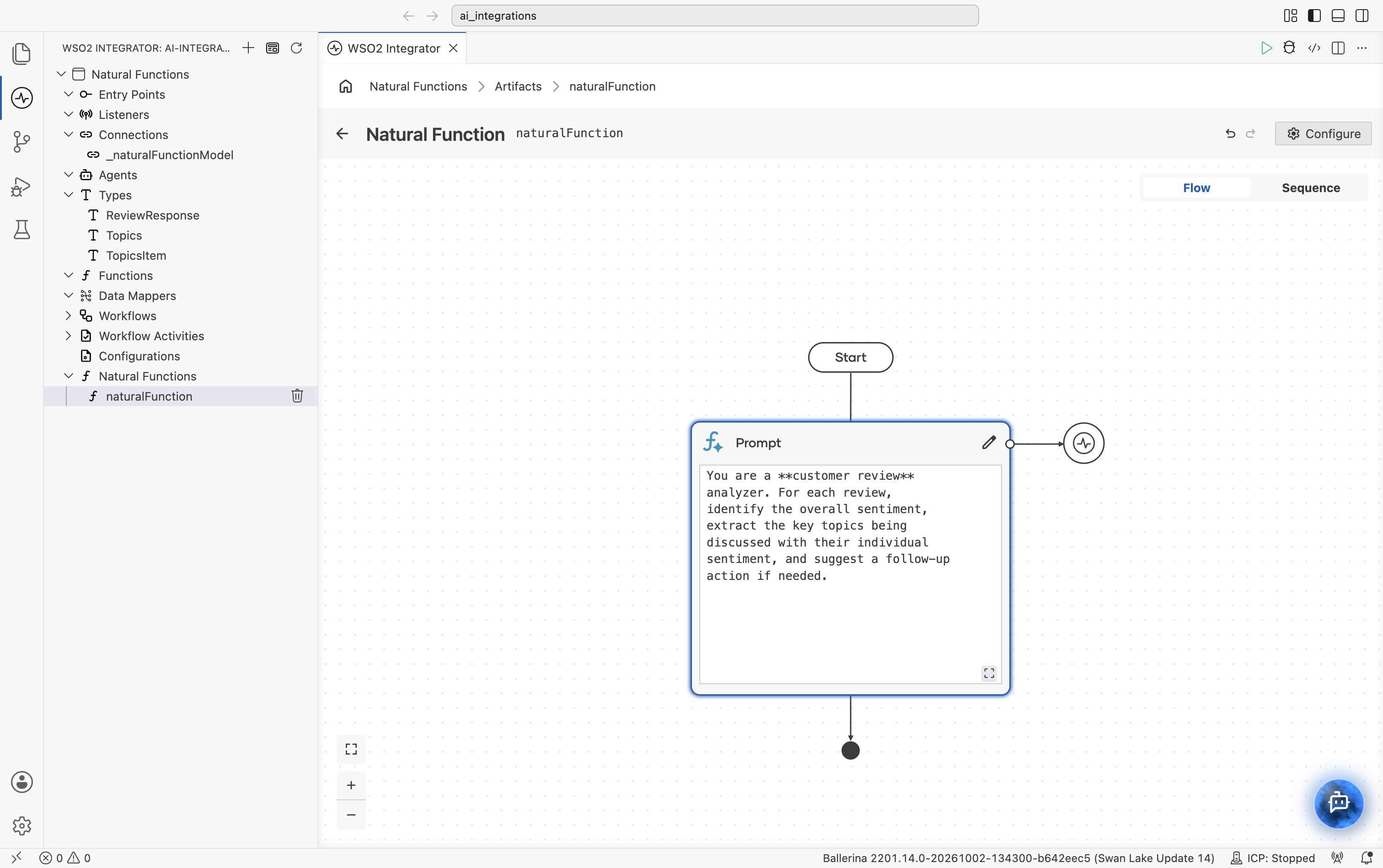1383x868 pixels.
Task: Click the refresh icon in sidebar header
Action: pos(296,48)
